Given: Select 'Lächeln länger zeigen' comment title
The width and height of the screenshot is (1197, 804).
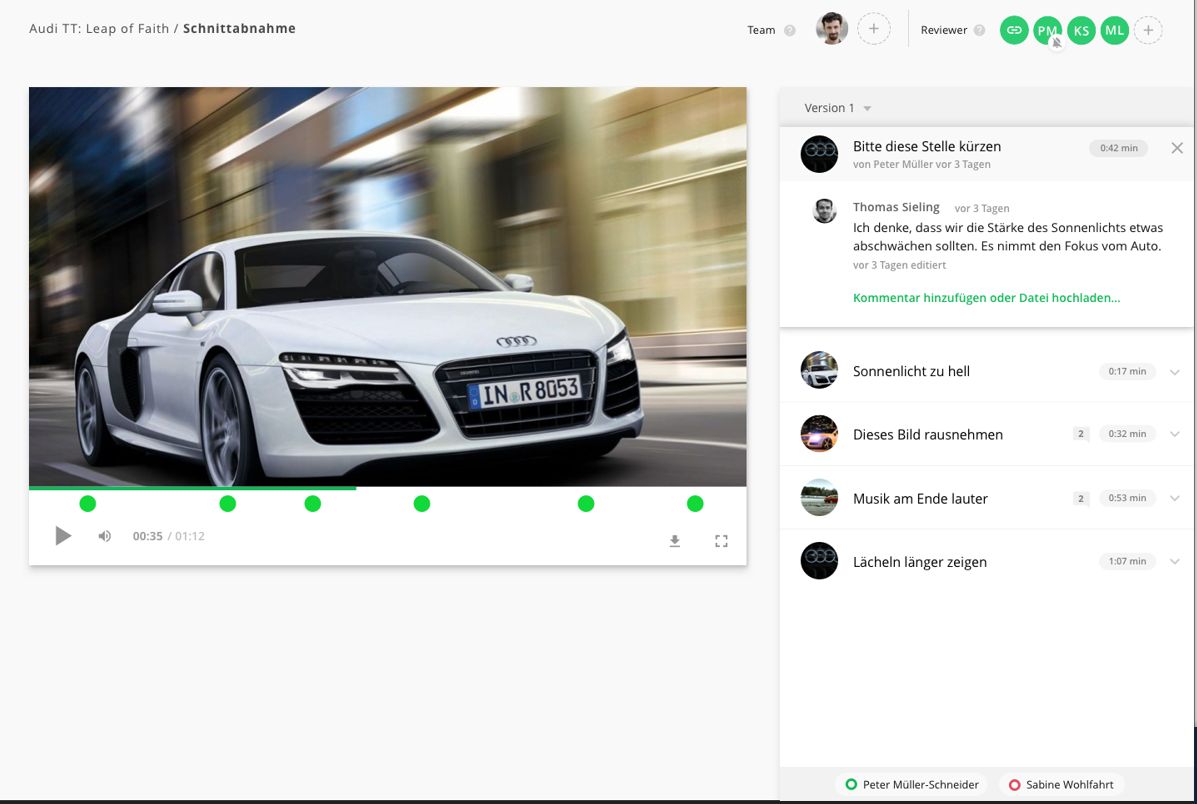Looking at the screenshot, I should [x=920, y=562].
